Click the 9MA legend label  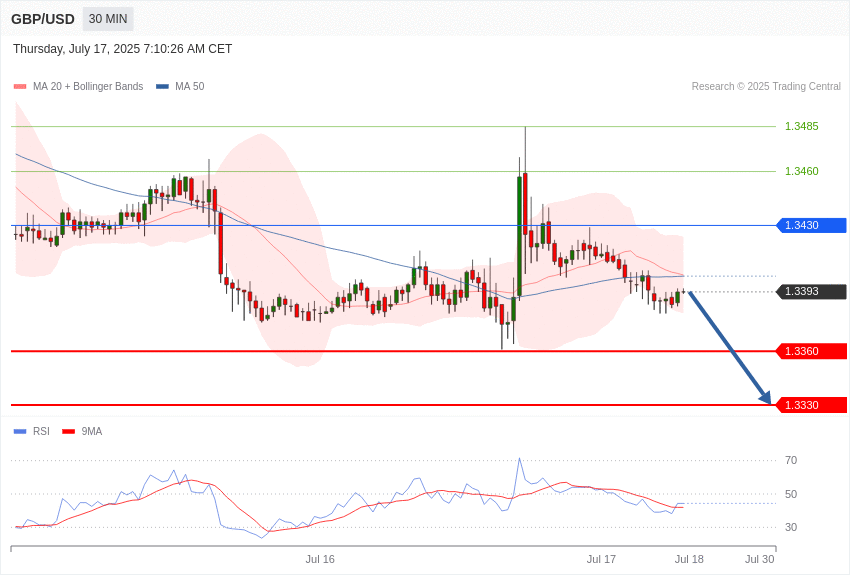pyautogui.click(x=92, y=432)
